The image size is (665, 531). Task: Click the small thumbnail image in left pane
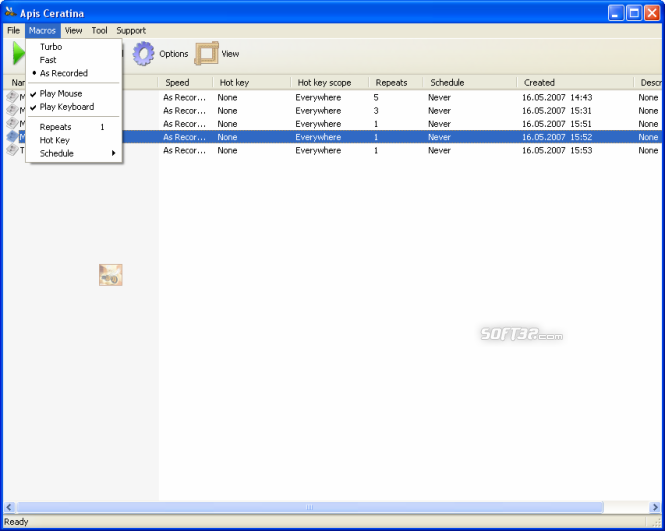(111, 275)
